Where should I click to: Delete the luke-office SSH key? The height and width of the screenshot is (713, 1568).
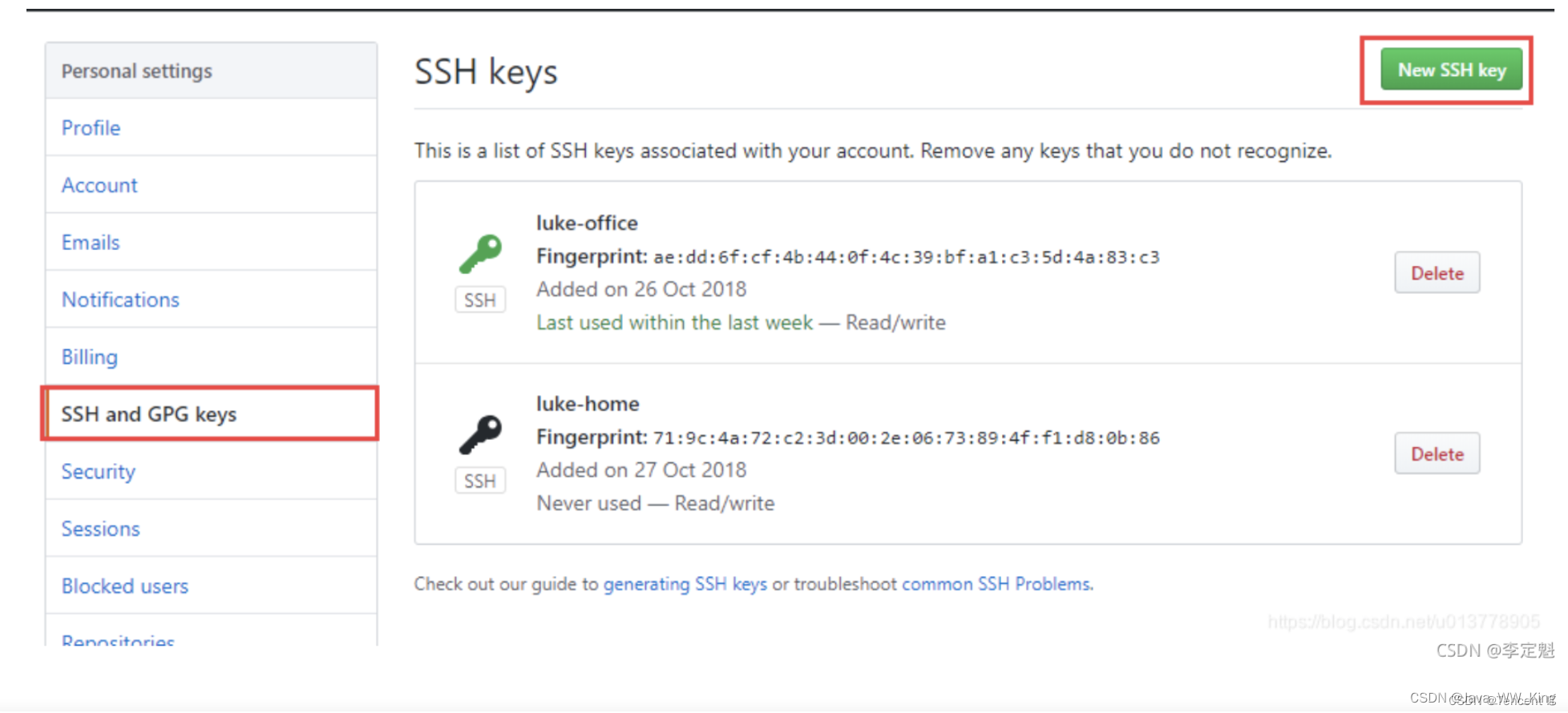point(1437,273)
